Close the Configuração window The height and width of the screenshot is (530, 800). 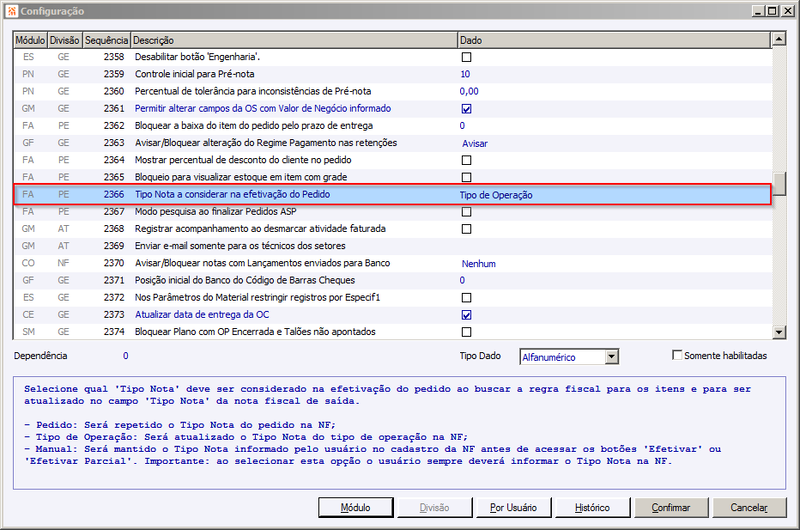(x=788, y=11)
